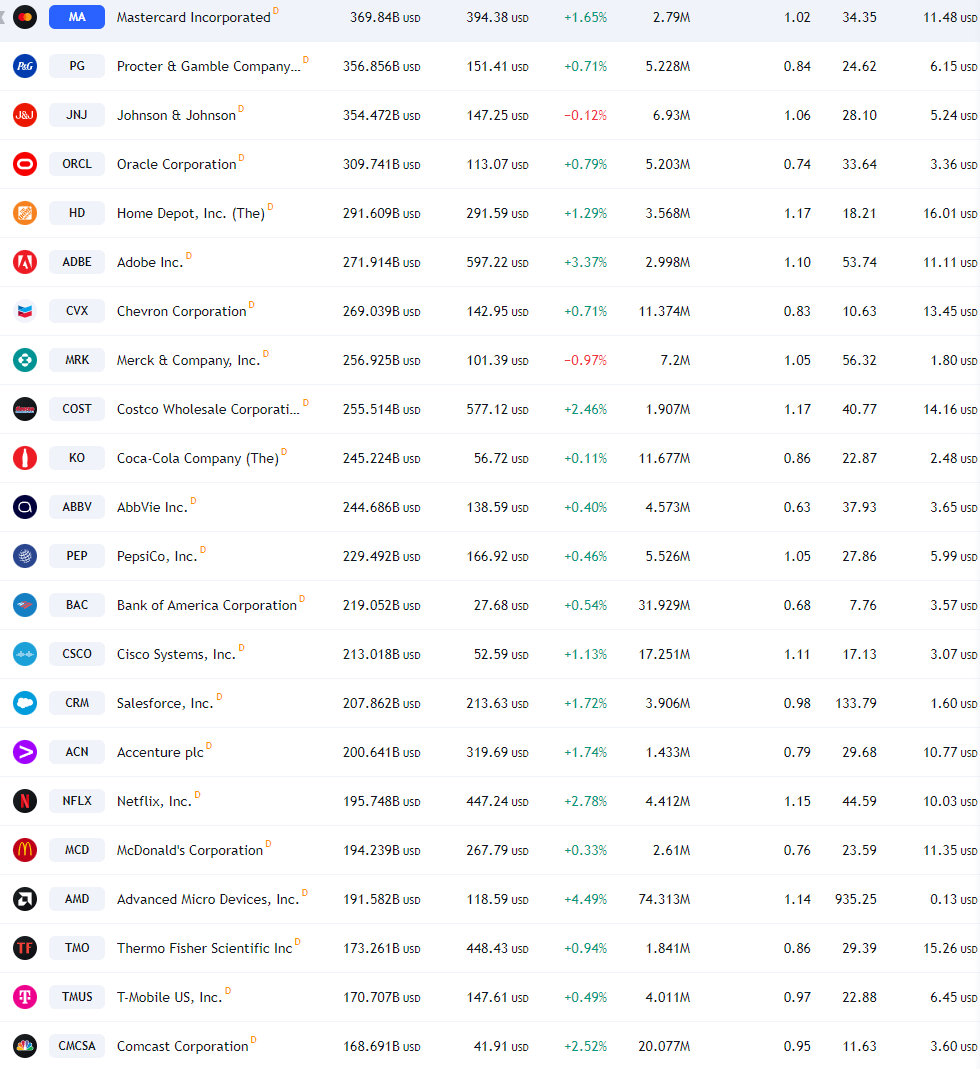
Task: Select the CVX ticker badge
Action: (x=77, y=311)
